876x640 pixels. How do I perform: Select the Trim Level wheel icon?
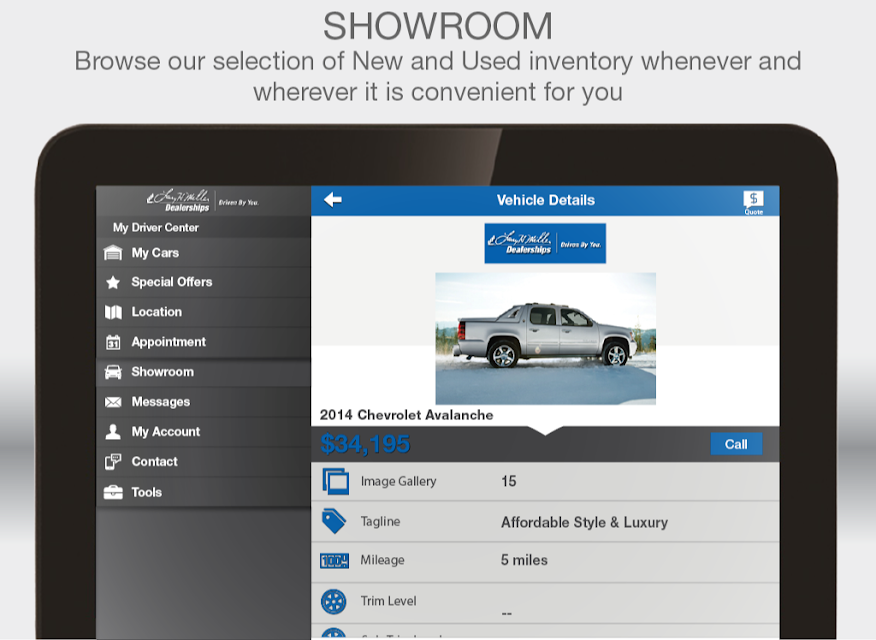334,602
